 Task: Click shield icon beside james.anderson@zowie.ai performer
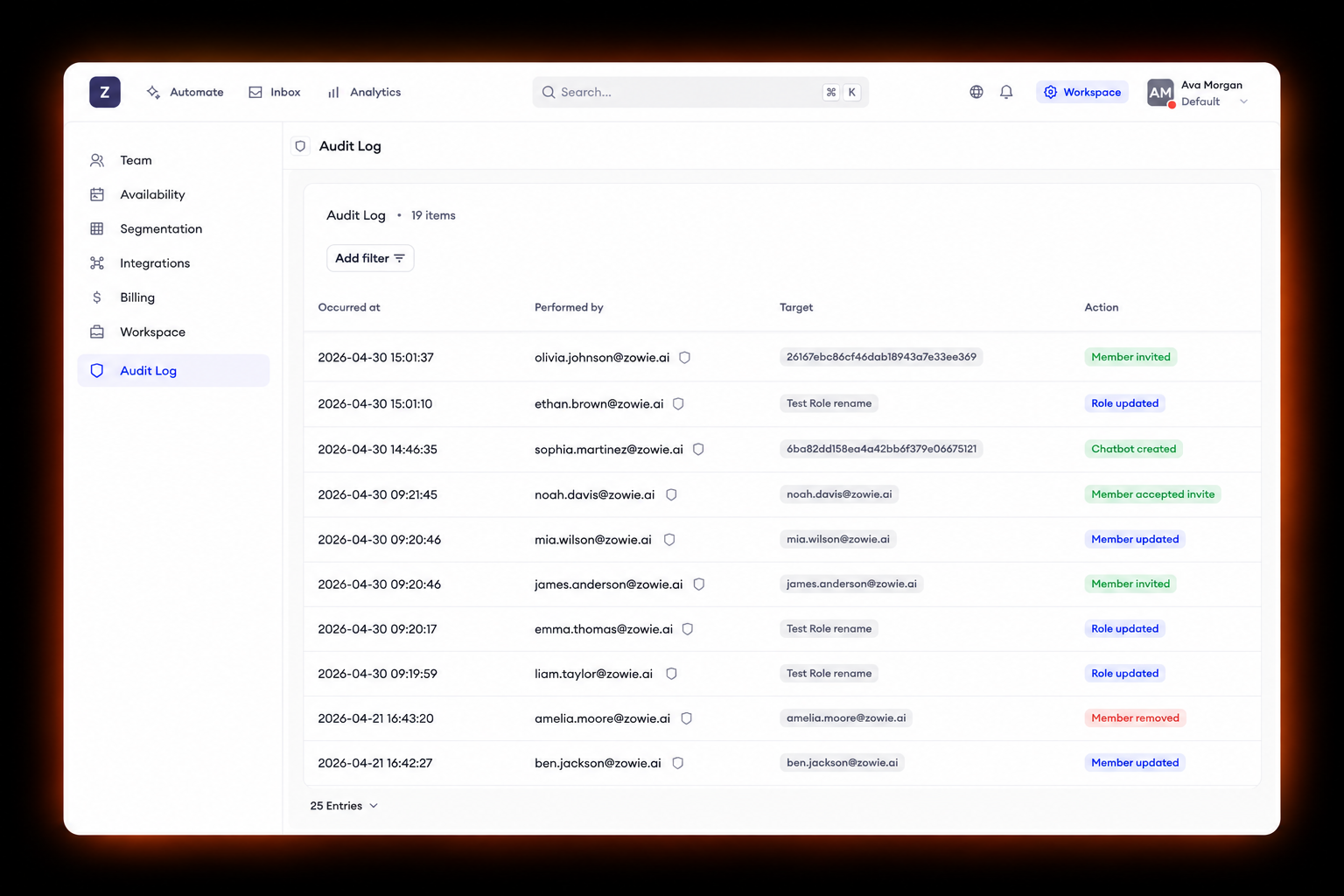699,584
